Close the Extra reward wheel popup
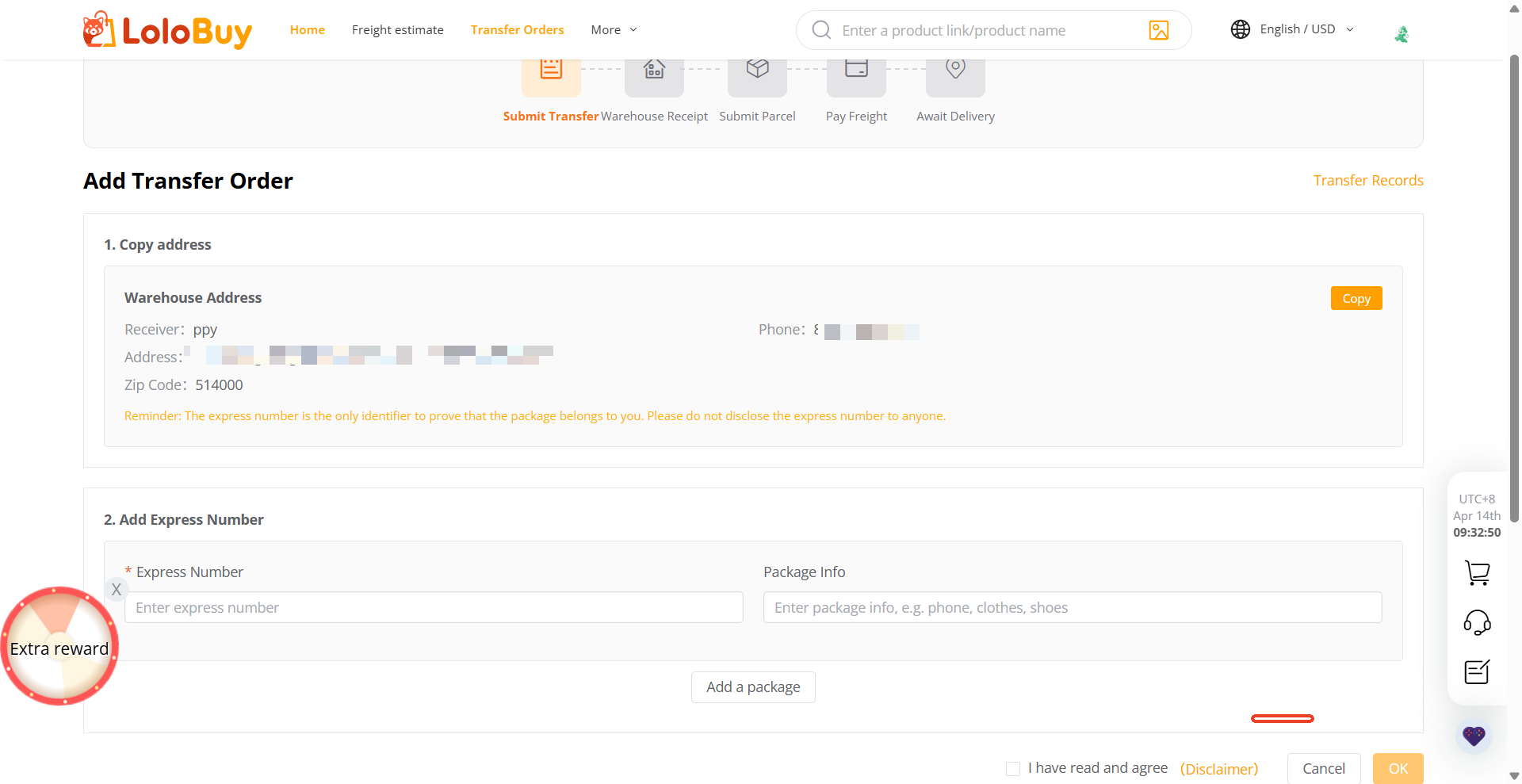The width and height of the screenshot is (1522, 784). pyautogui.click(x=117, y=589)
